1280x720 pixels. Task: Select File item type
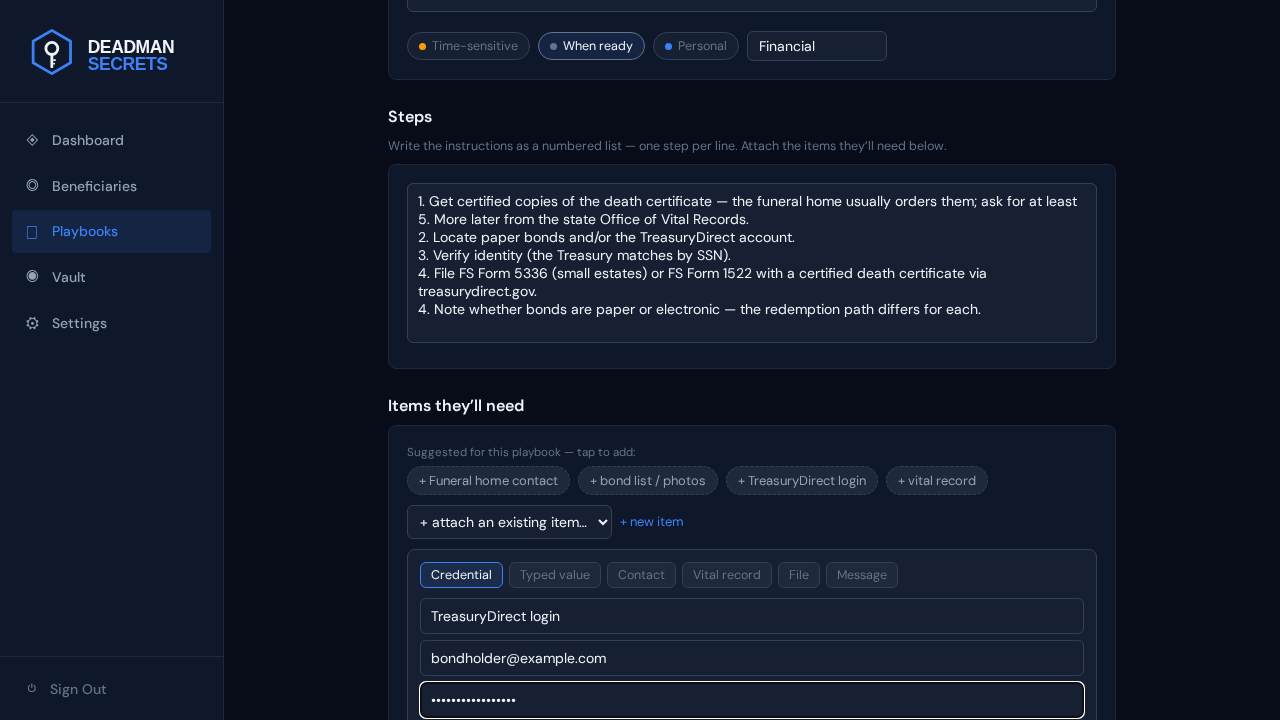coord(799,575)
